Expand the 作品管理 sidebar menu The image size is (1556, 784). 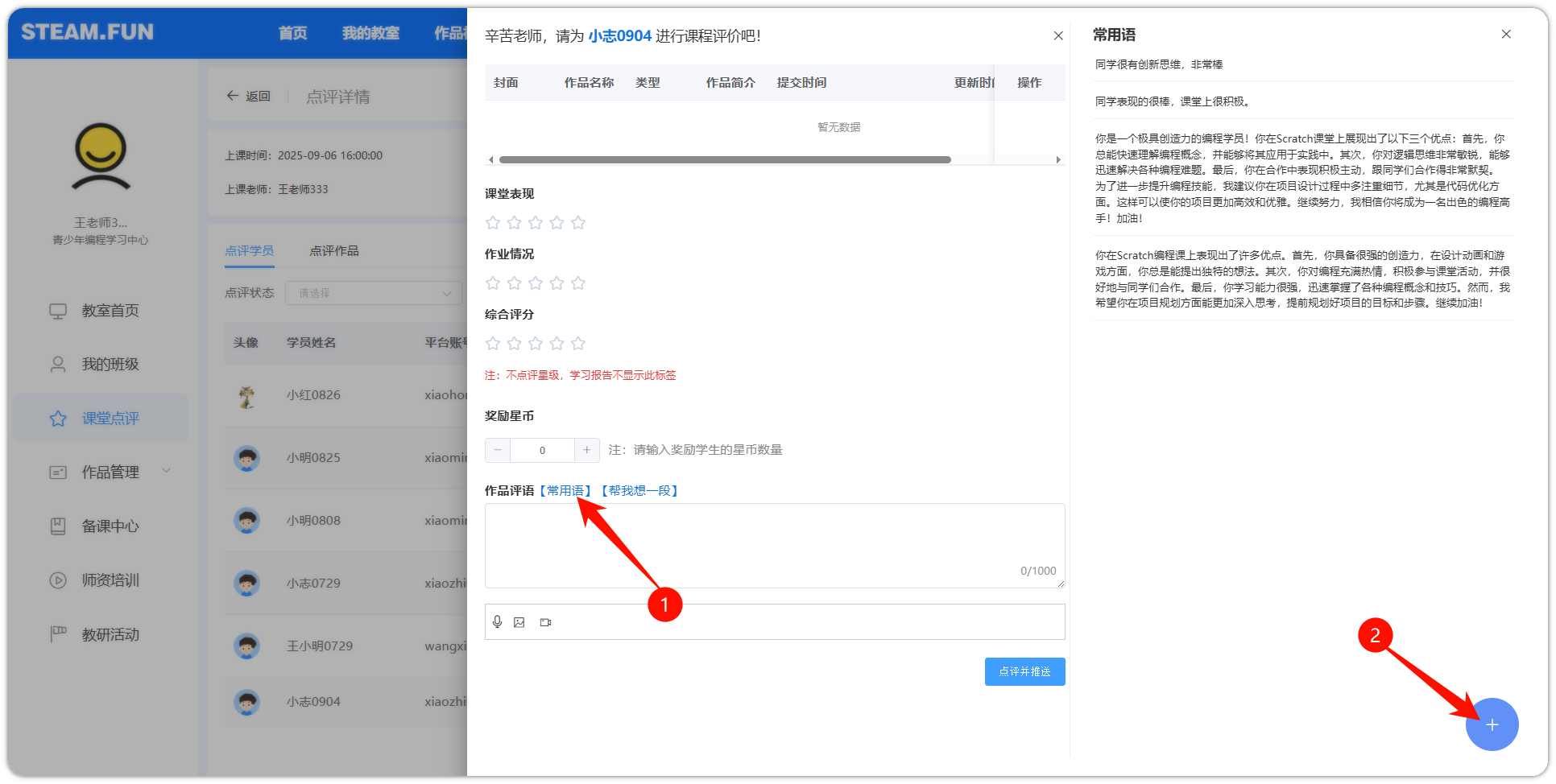[167, 472]
